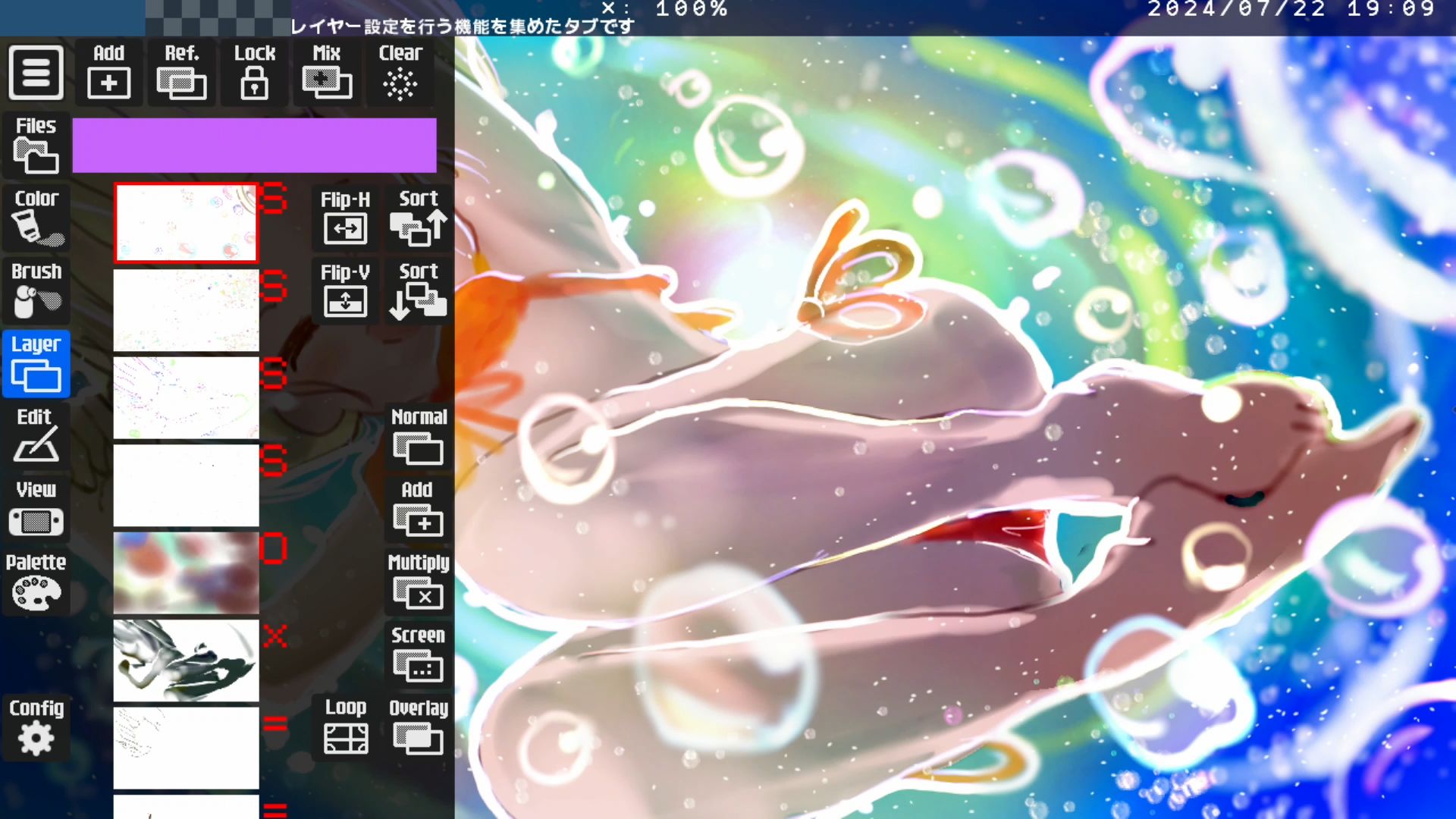Flip layer horizontally with Flip-H
Viewport: 1456px width, 819px height.
click(345, 218)
